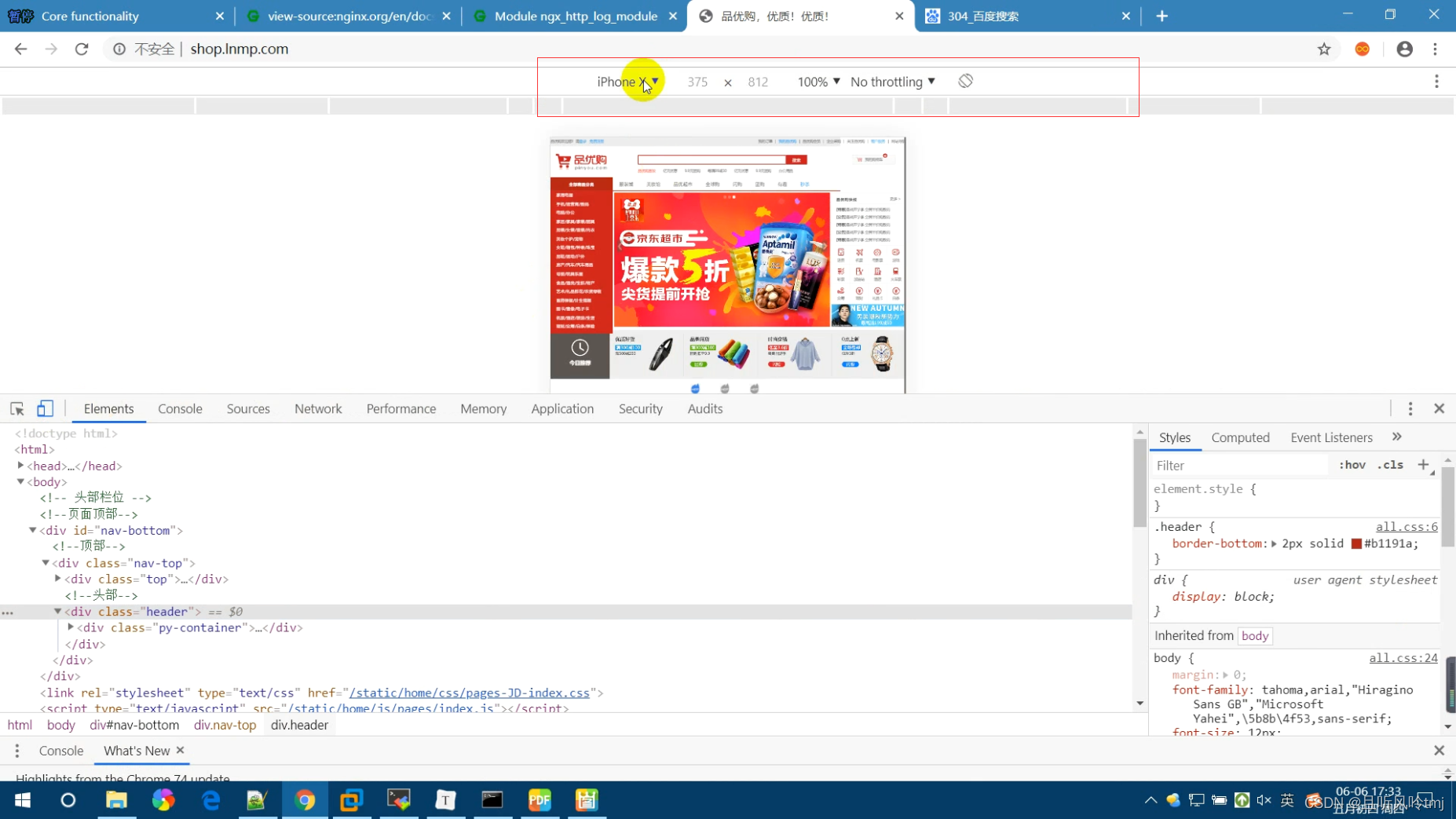This screenshot has width=1456, height=819.
Task: Open the No throttling dropdown
Action: (892, 82)
